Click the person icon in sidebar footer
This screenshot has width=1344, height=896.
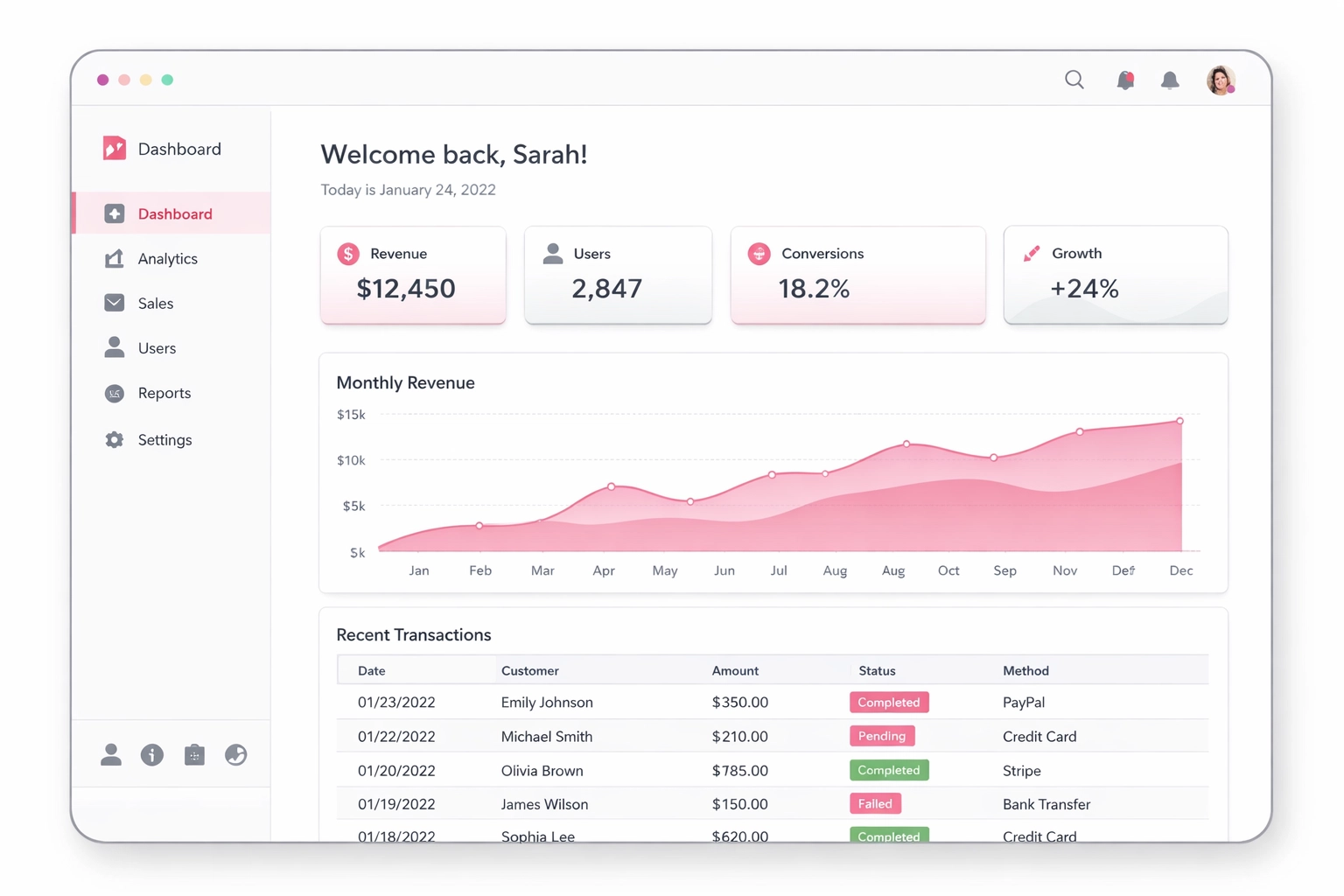111,755
